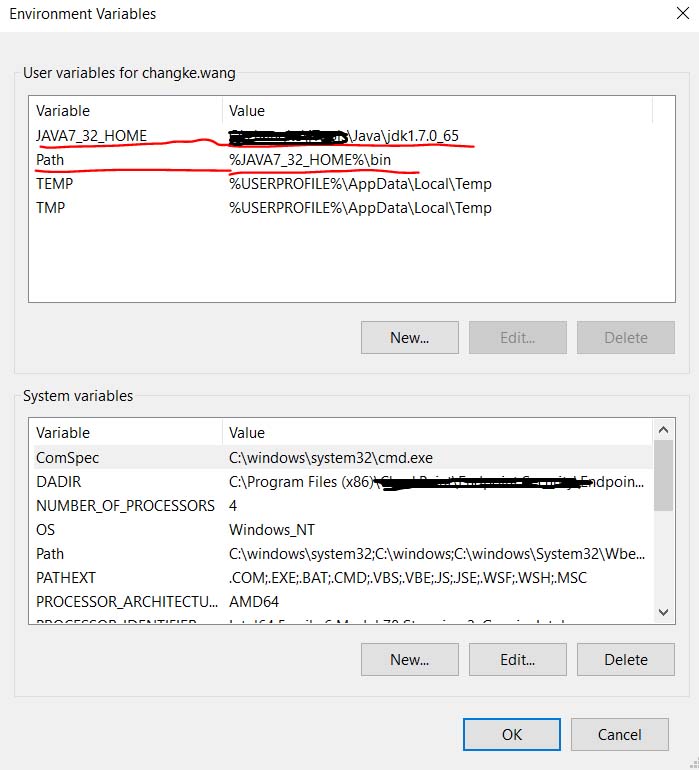Select the PROCESSOR_ARCHITECTU... system variable

click(127, 602)
